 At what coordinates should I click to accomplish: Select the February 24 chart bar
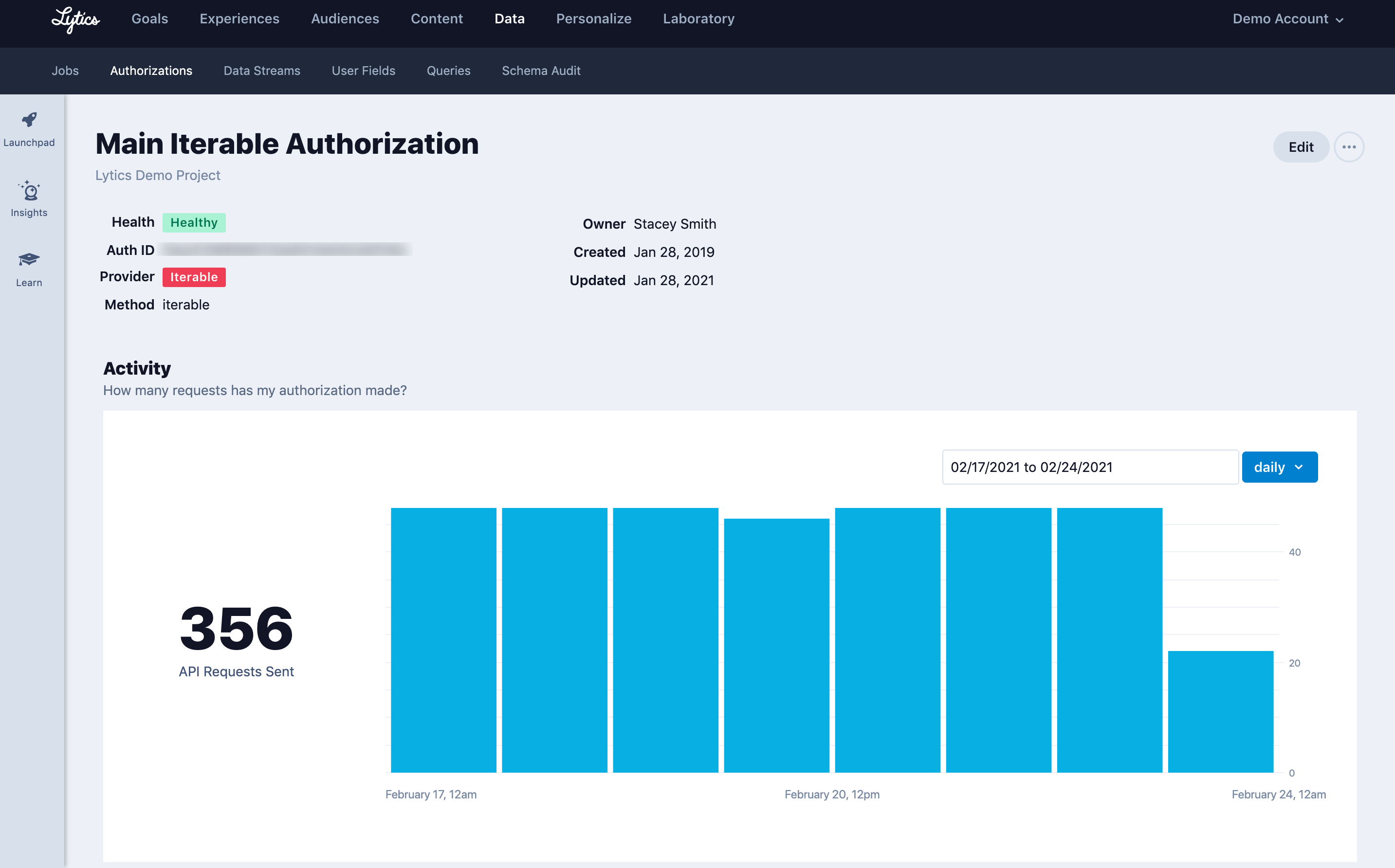pos(1220,712)
